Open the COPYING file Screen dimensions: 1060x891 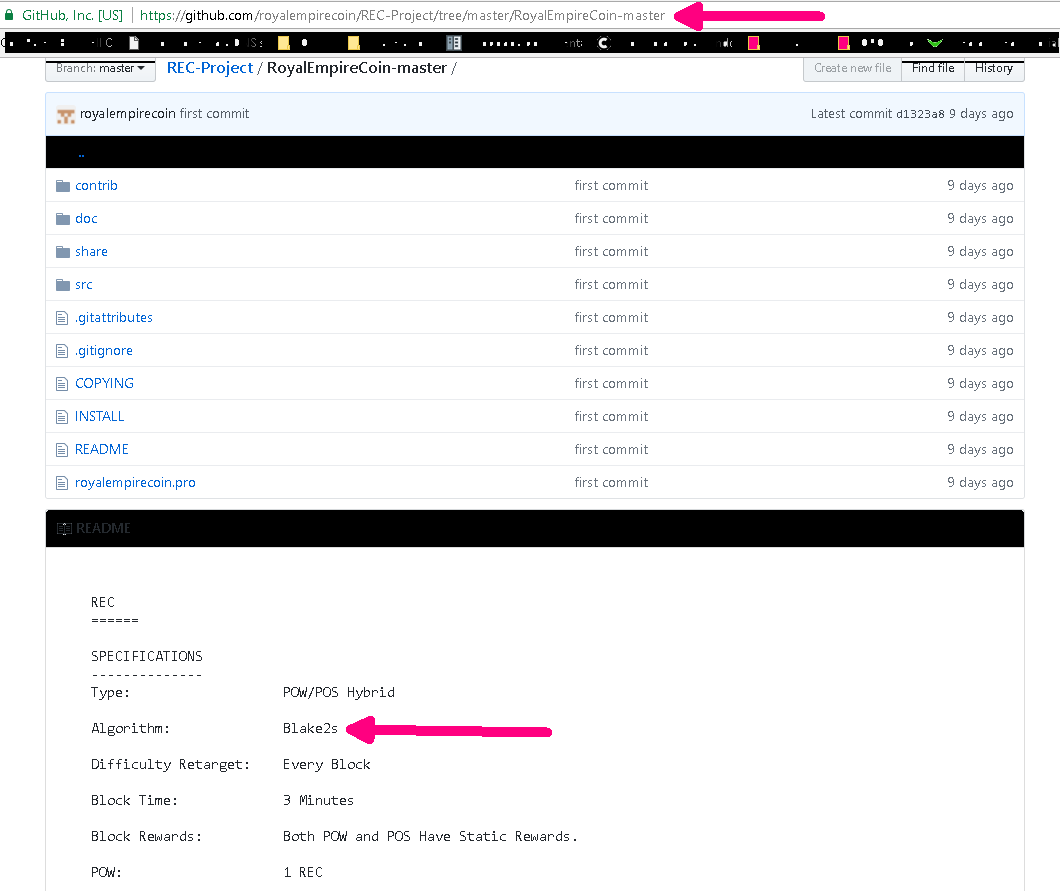(104, 383)
